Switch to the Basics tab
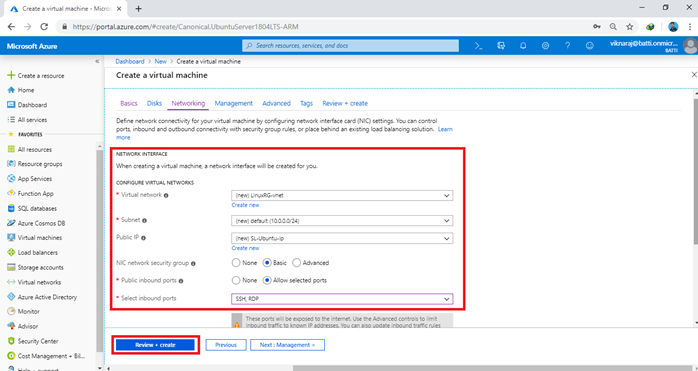 (129, 103)
